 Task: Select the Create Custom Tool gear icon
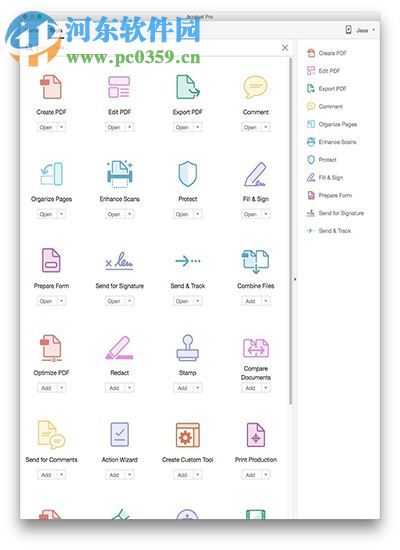188,435
